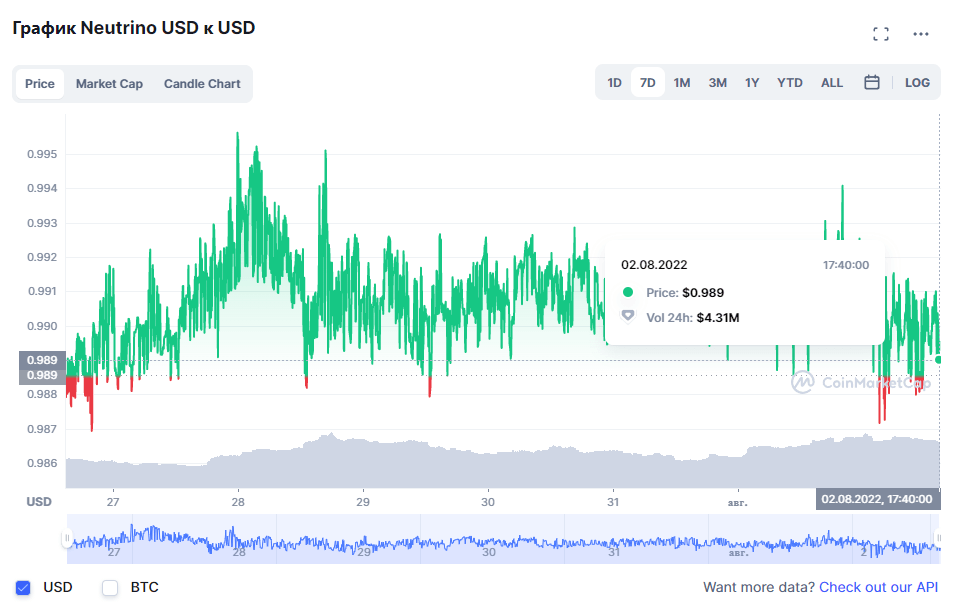Select the 3M time range
Viewport: 959px width, 603px height.
(717, 83)
